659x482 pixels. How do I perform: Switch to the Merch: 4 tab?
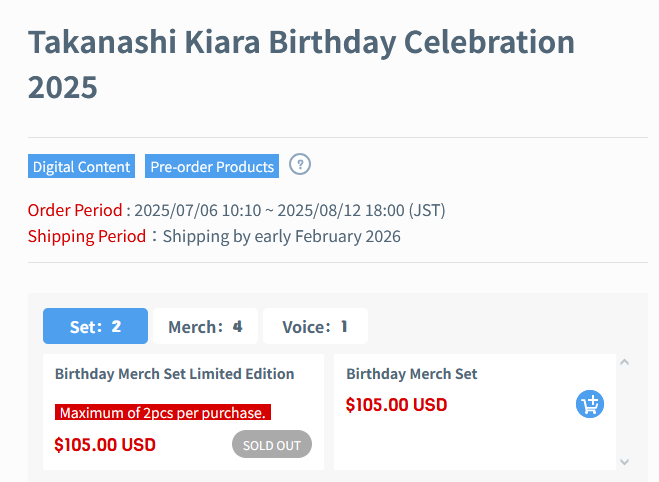(x=206, y=326)
